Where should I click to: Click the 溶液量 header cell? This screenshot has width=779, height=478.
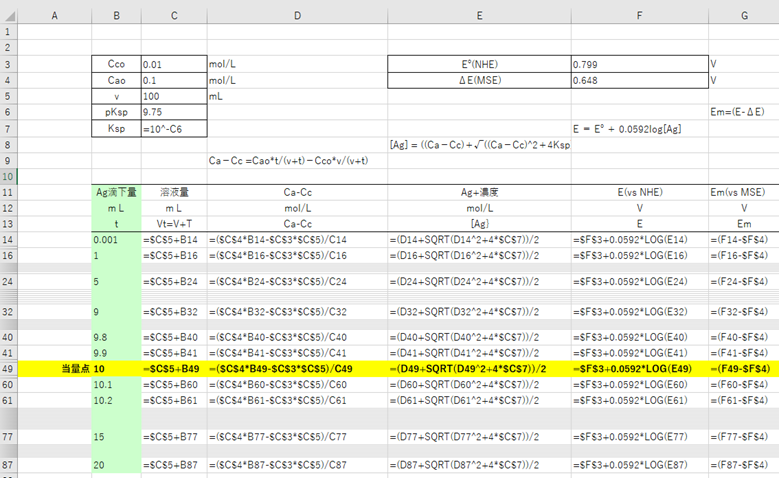coord(174,192)
